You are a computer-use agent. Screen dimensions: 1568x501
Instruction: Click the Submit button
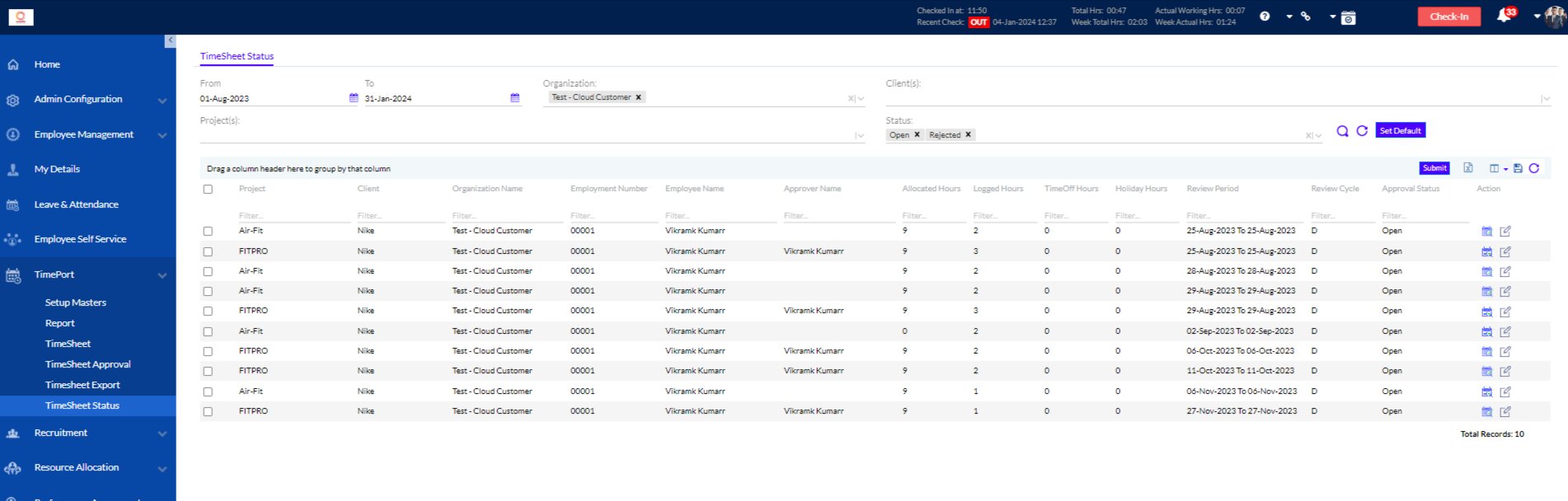click(1434, 168)
